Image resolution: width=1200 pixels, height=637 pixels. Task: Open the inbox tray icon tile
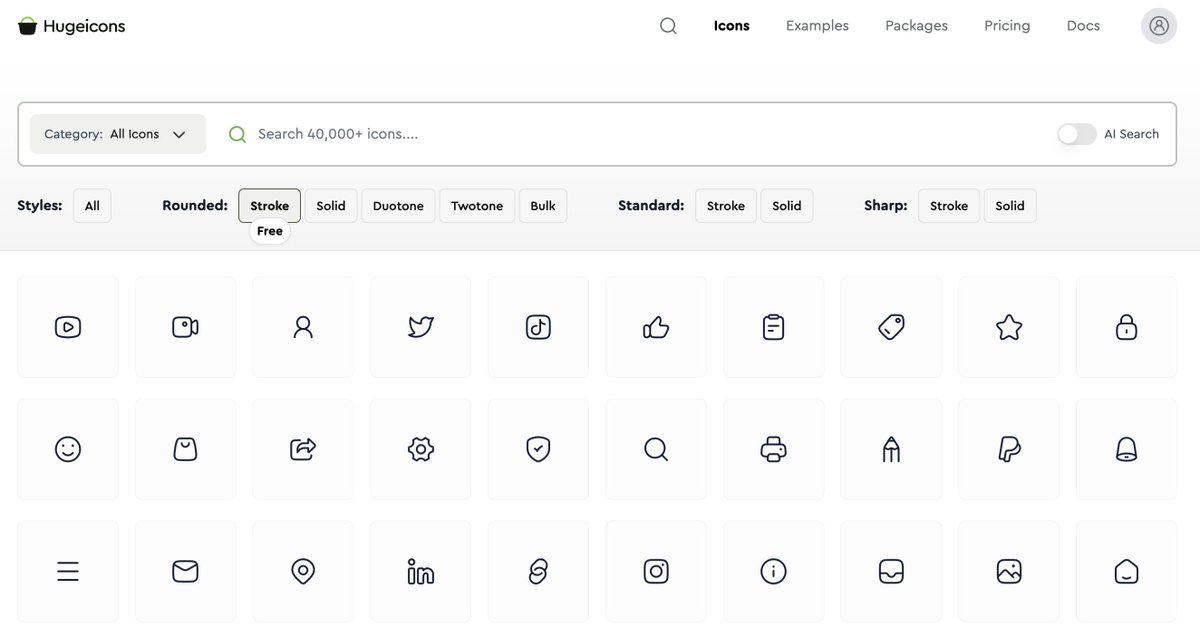[x=891, y=571]
